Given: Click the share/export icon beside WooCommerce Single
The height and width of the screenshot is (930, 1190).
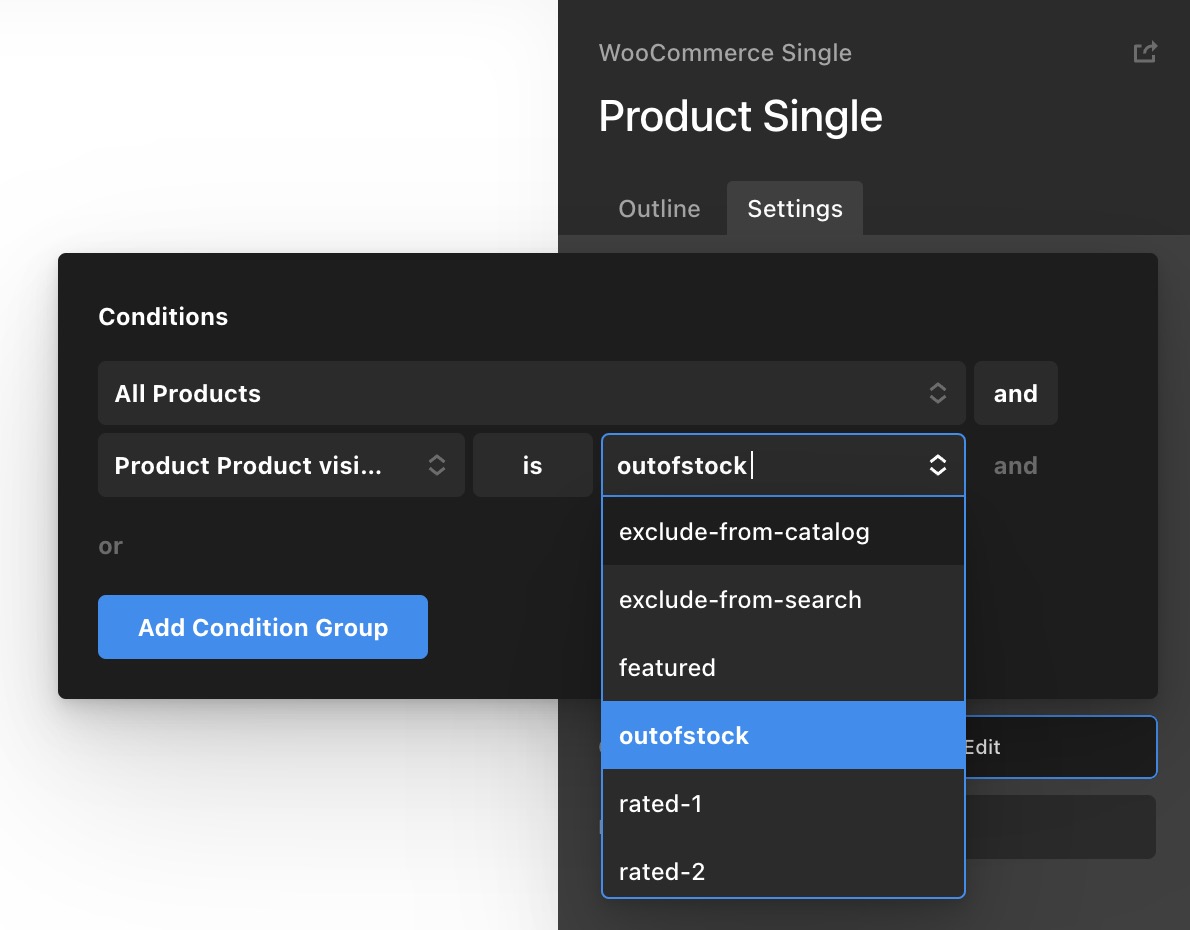Looking at the screenshot, I should [x=1144, y=52].
